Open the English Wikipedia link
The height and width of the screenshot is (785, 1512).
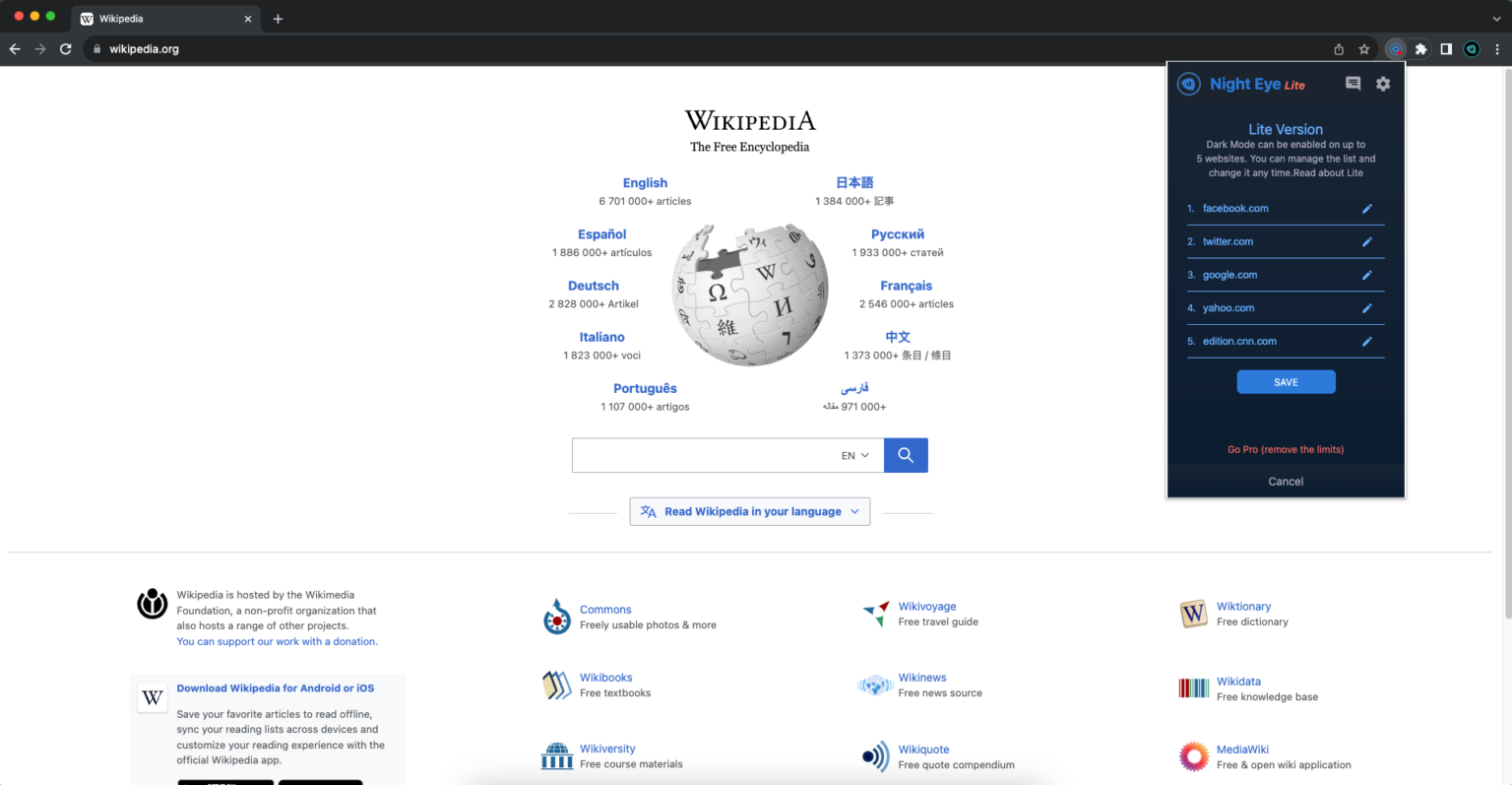pyautogui.click(x=645, y=183)
